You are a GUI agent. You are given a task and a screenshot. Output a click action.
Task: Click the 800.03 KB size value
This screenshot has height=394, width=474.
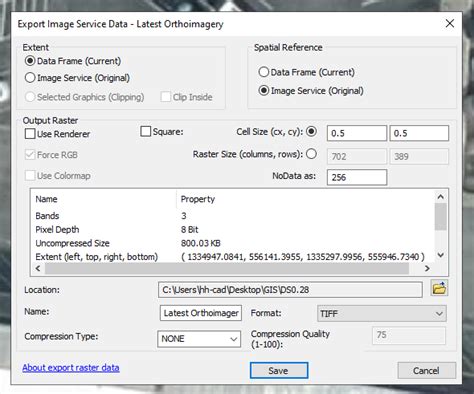tap(201, 243)
